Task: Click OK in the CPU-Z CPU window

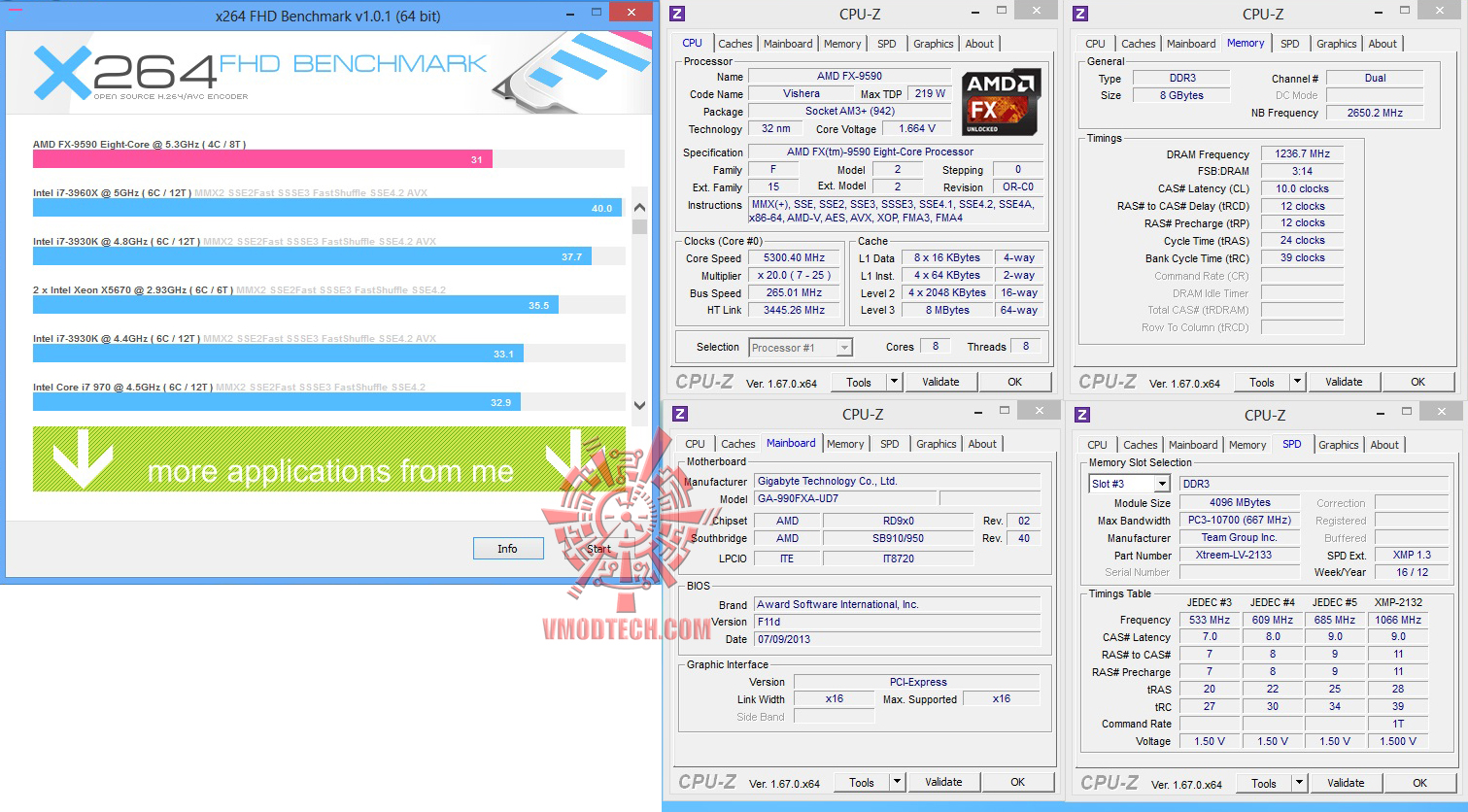Action: (x=1014, y=383)
